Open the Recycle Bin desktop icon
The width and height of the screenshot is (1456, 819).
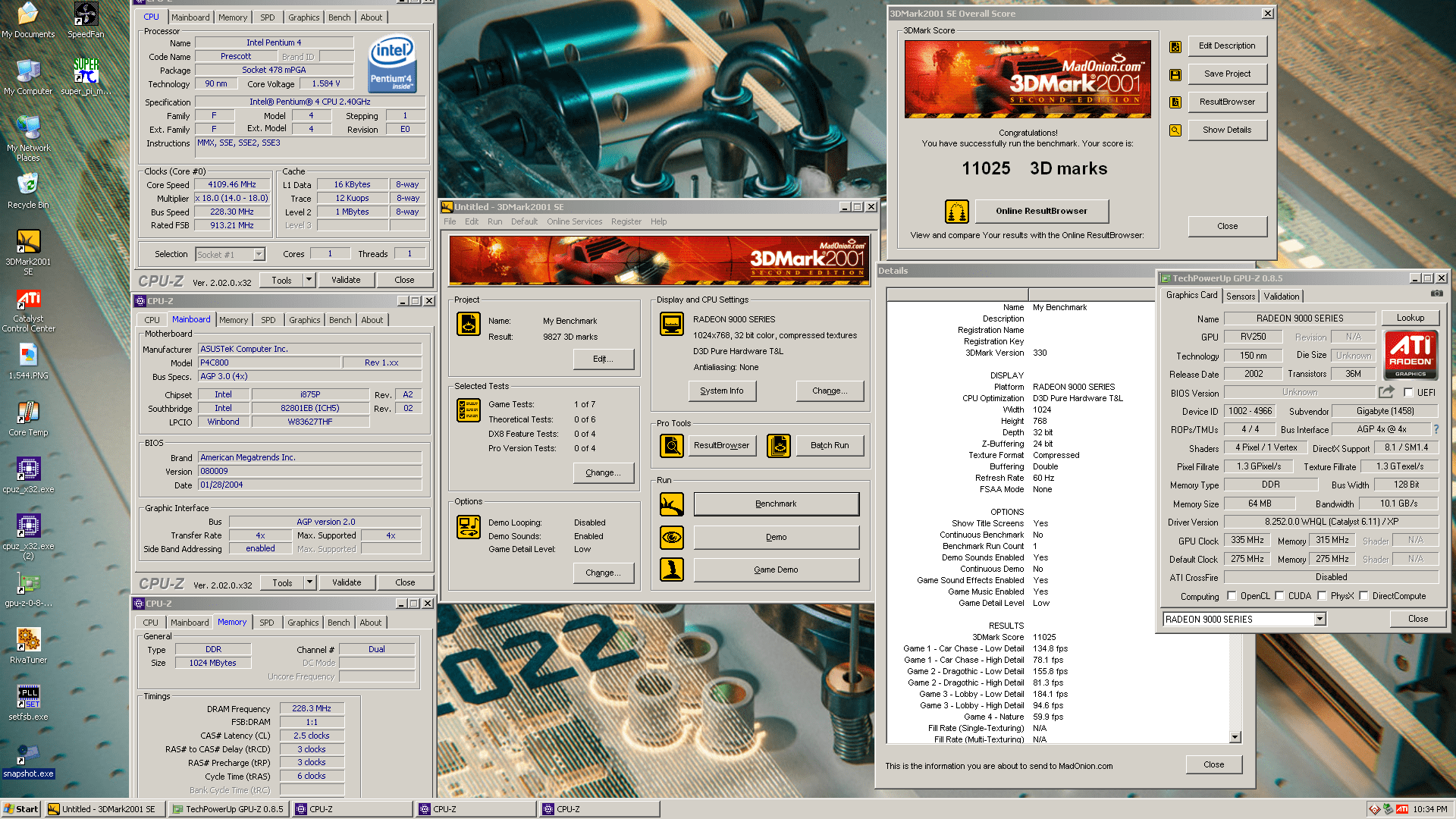[28, 191]
